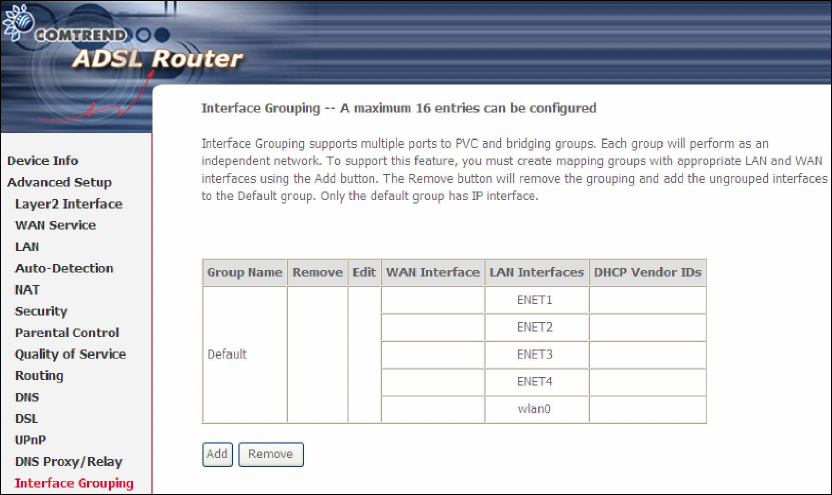
Task: Open NAT configuration
Action: click(x=27, y=290)
